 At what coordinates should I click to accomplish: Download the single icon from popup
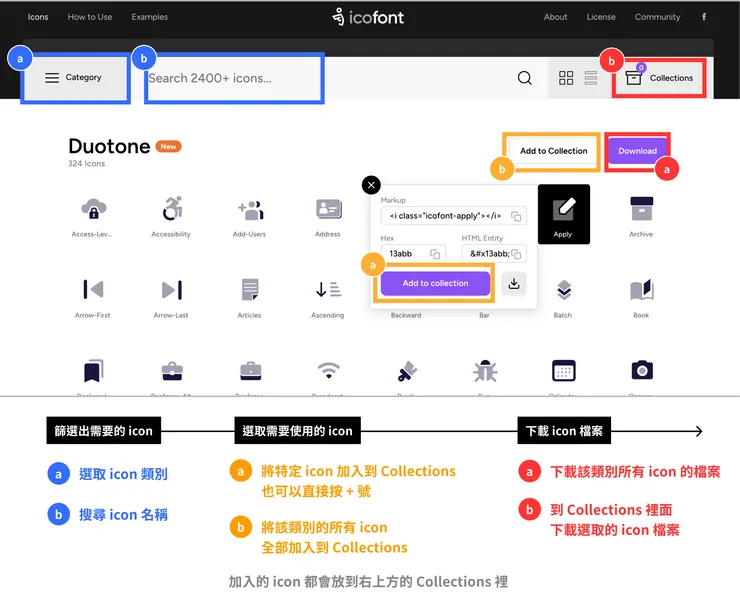(x=513, y=284)
